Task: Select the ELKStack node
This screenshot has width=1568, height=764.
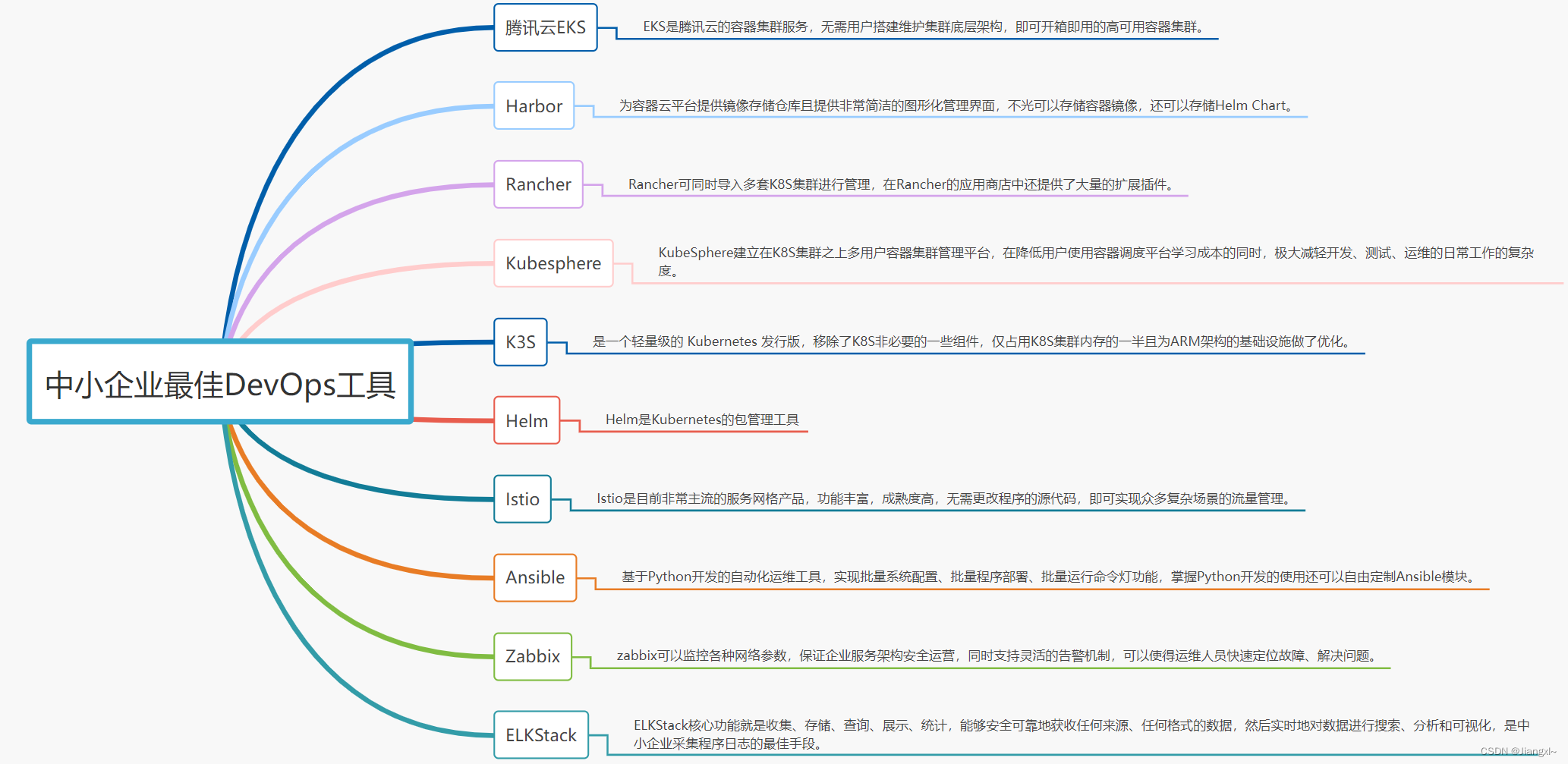Action: (x=541, y=735)
